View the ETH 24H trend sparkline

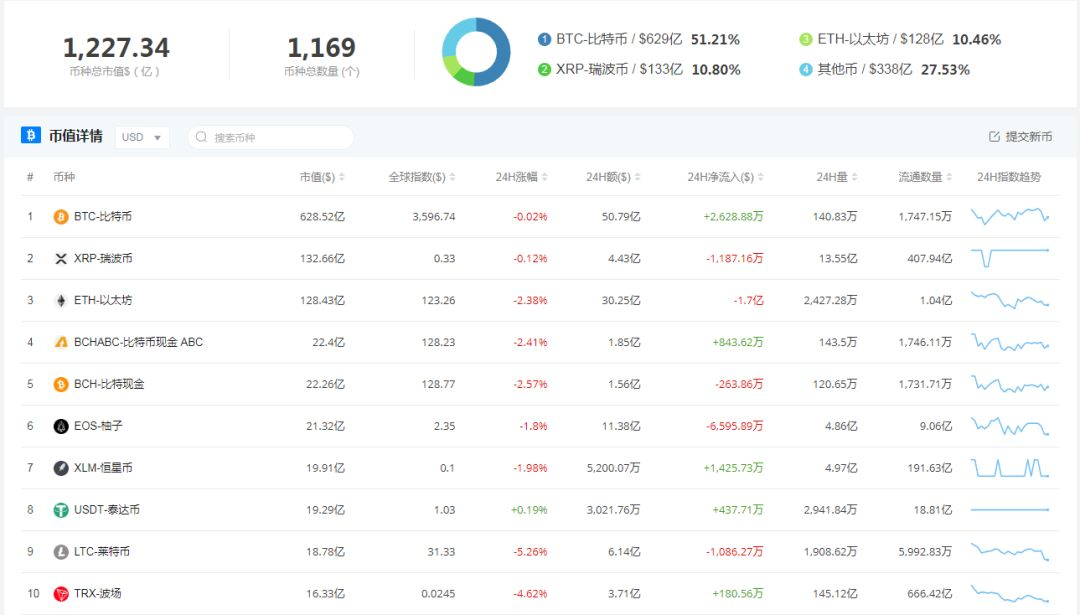tap(1010, 300)
